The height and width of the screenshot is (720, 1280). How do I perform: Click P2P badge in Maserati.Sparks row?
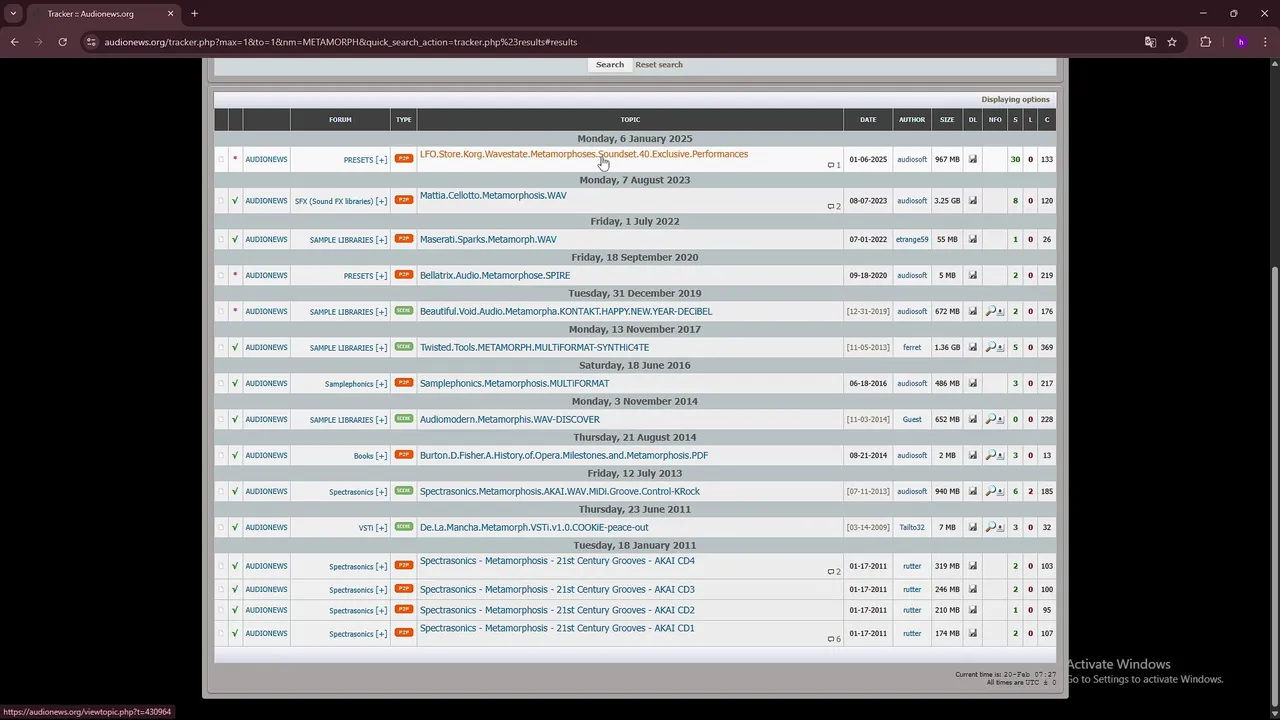(403, 239)
